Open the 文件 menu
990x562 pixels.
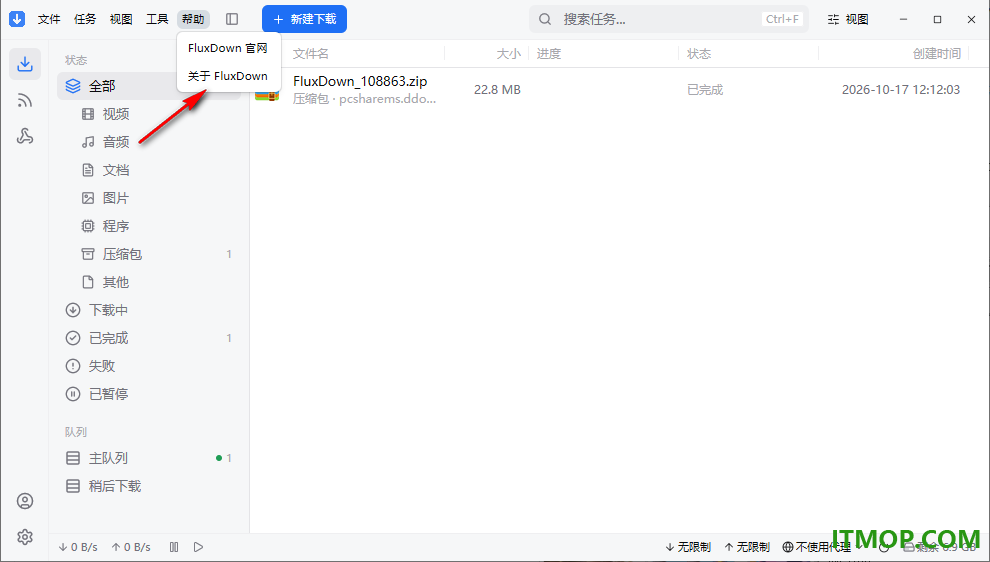point(49,19)
